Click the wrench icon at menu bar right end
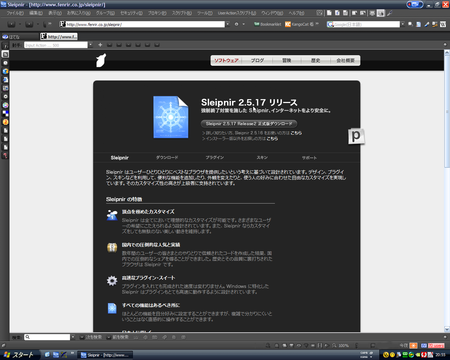The height and width of the screenshot is (360, 450). [389, 13]
